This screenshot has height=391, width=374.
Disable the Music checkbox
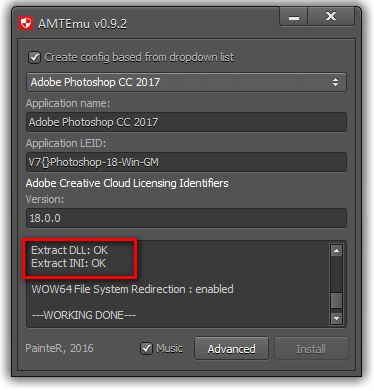147,348
